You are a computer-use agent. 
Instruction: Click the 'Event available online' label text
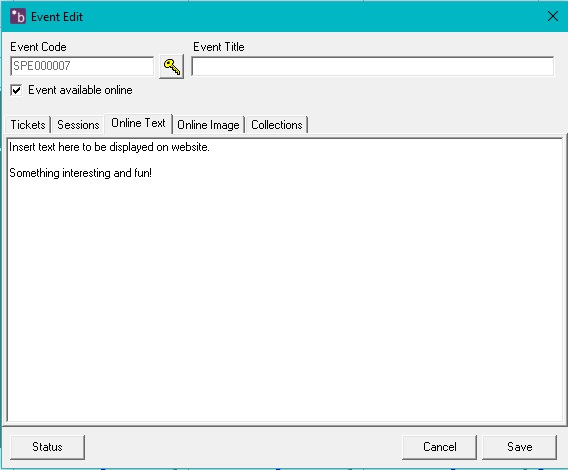point(80,90)
